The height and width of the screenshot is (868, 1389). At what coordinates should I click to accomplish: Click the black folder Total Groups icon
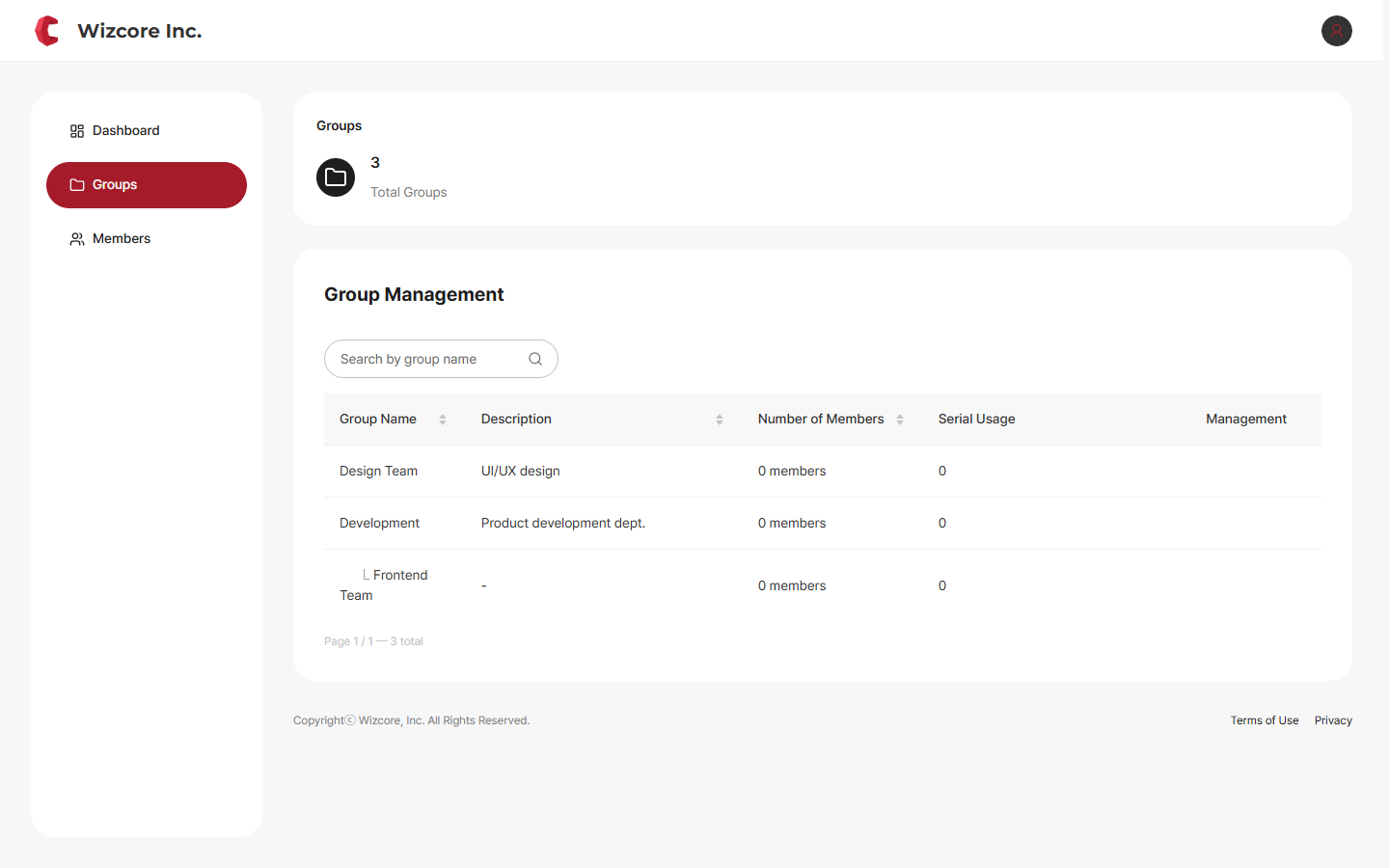pos(336,177)
